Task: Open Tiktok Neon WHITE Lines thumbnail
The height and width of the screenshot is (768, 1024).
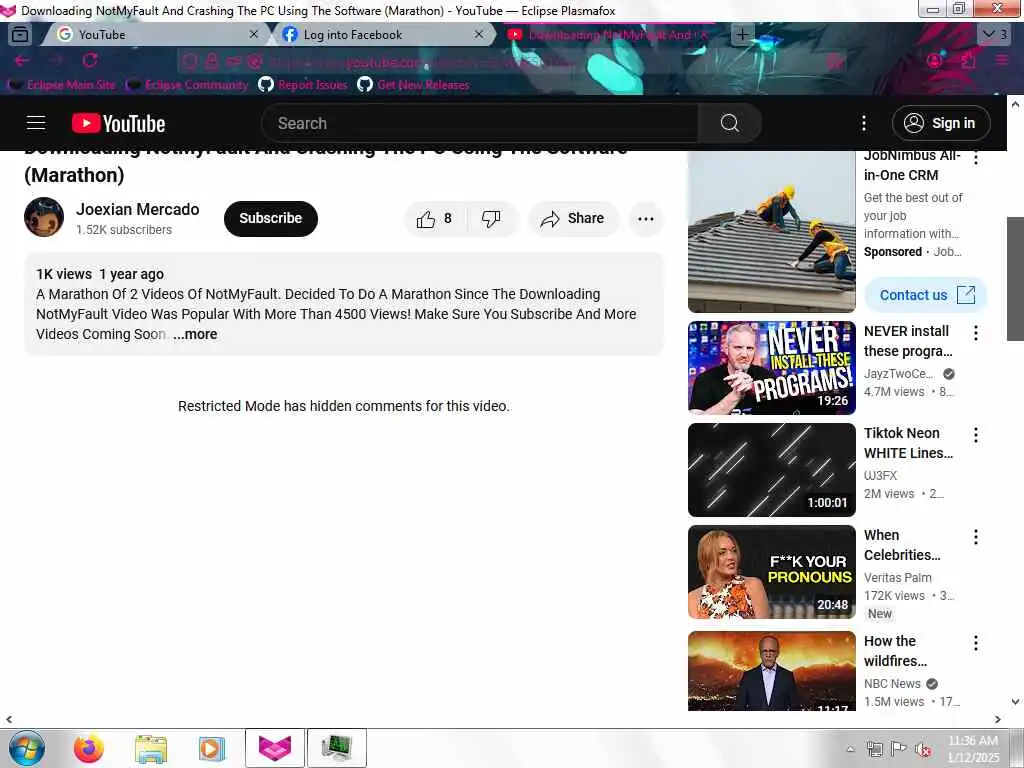Action: (771, 470)
